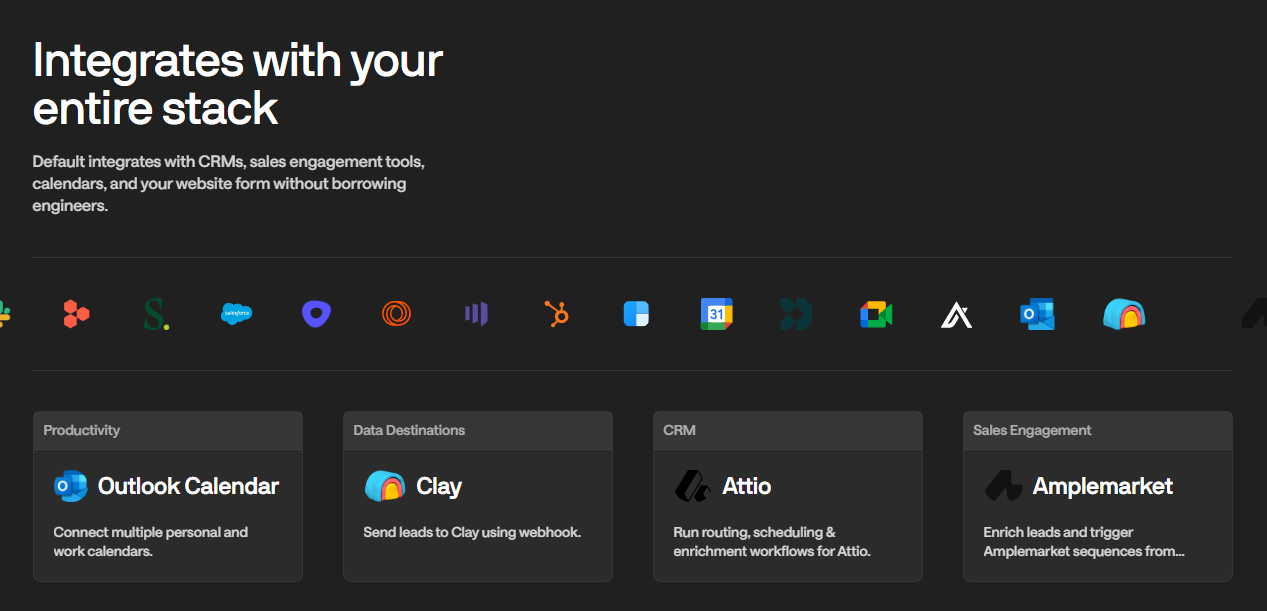Click the 'Enrich leads and trigger Amplemarket sequences' description

tap(1084, 542)
